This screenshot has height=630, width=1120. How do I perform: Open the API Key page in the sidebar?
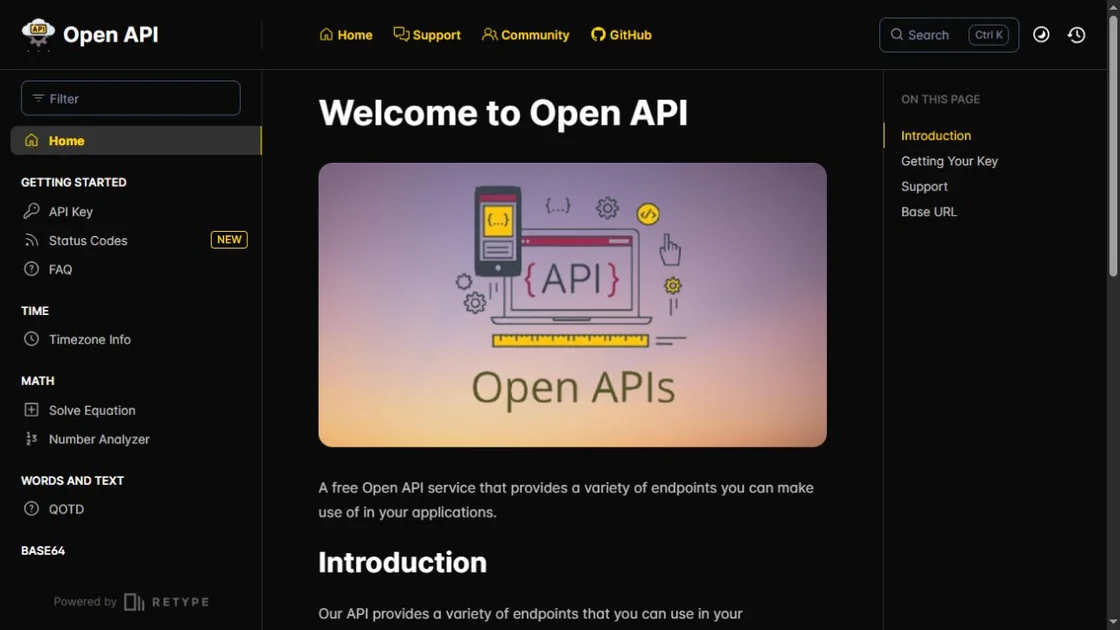click(x=71, y=211)
